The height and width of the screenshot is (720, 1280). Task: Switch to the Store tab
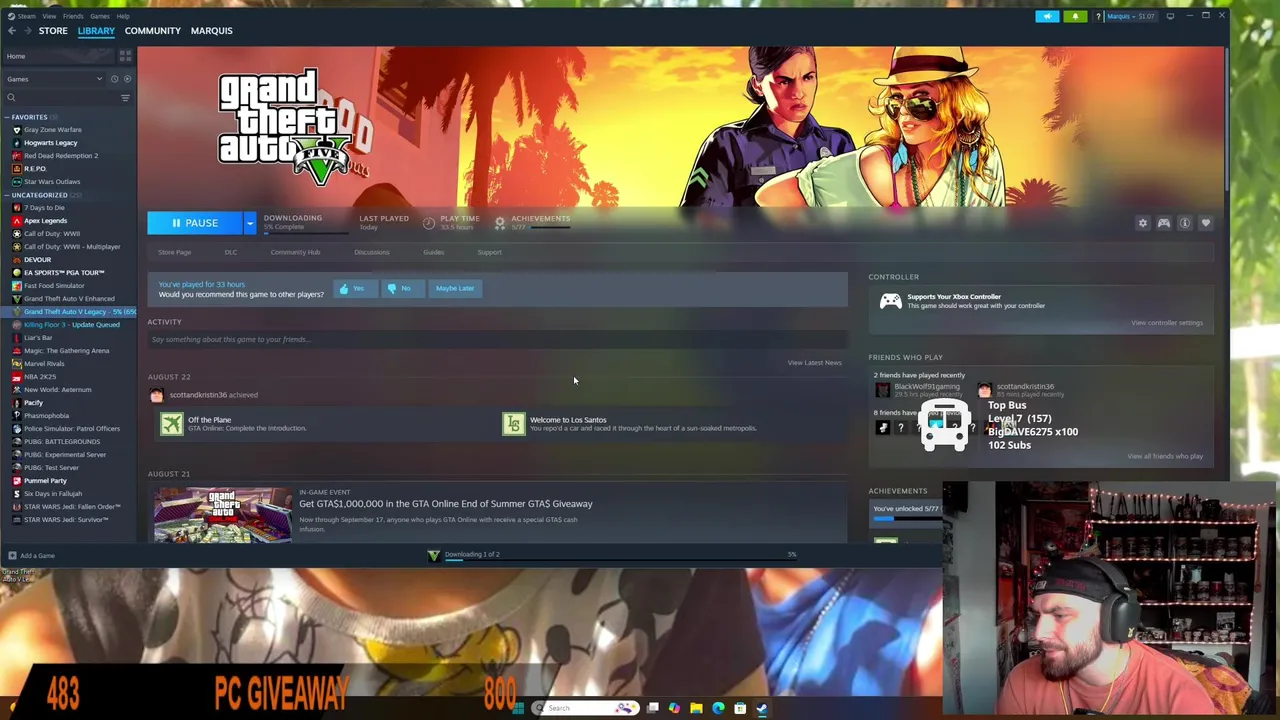[x=53, y=31]
